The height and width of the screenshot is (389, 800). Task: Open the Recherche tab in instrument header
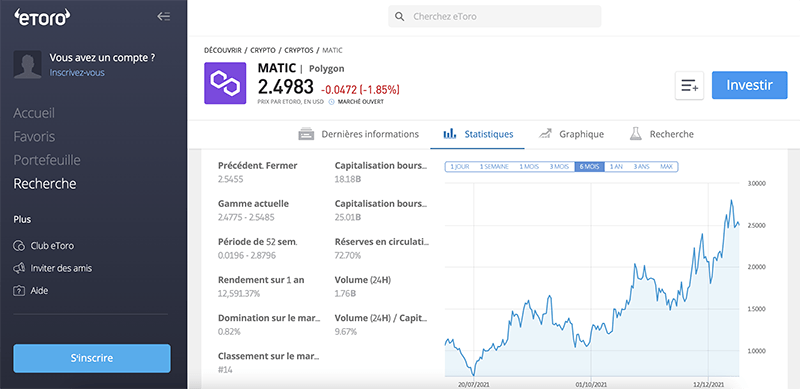[x=661, y=134]
